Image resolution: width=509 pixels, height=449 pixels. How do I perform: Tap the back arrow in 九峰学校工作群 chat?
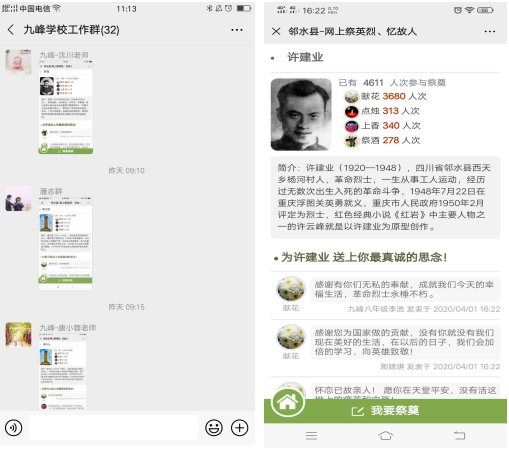[11, 30]
